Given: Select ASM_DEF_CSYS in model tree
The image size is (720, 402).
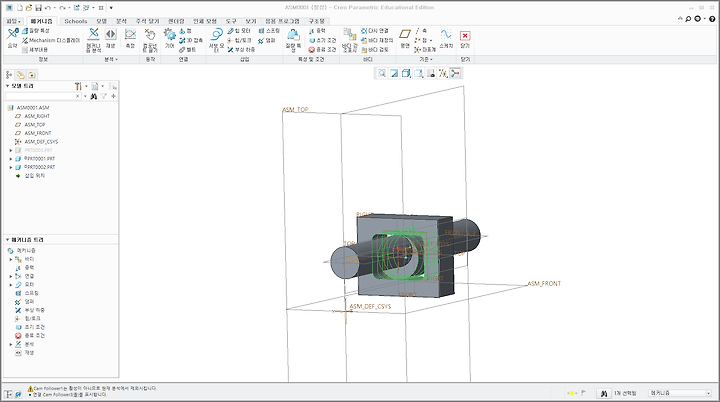Looking at the screenshot, I should click(41, 142).
